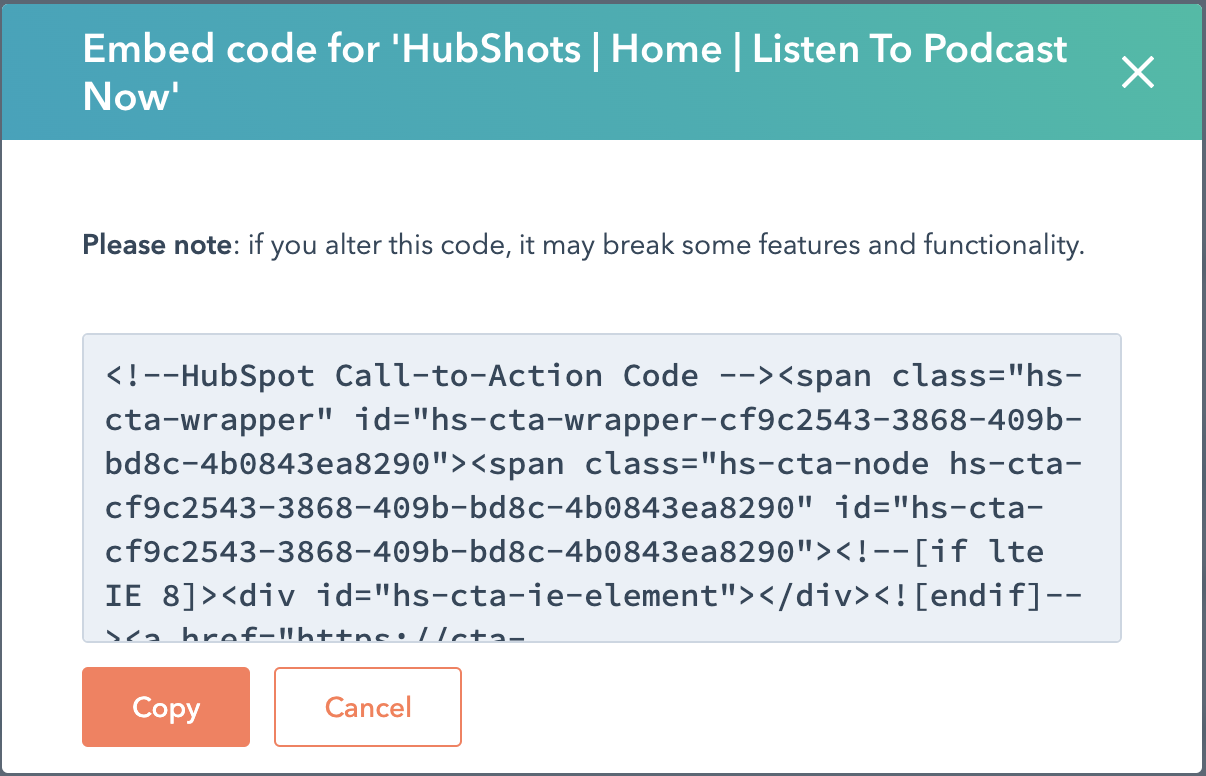Click 'IE 8]><div' in the code
Screen dimensions: 1206x776
coord(200,596)
